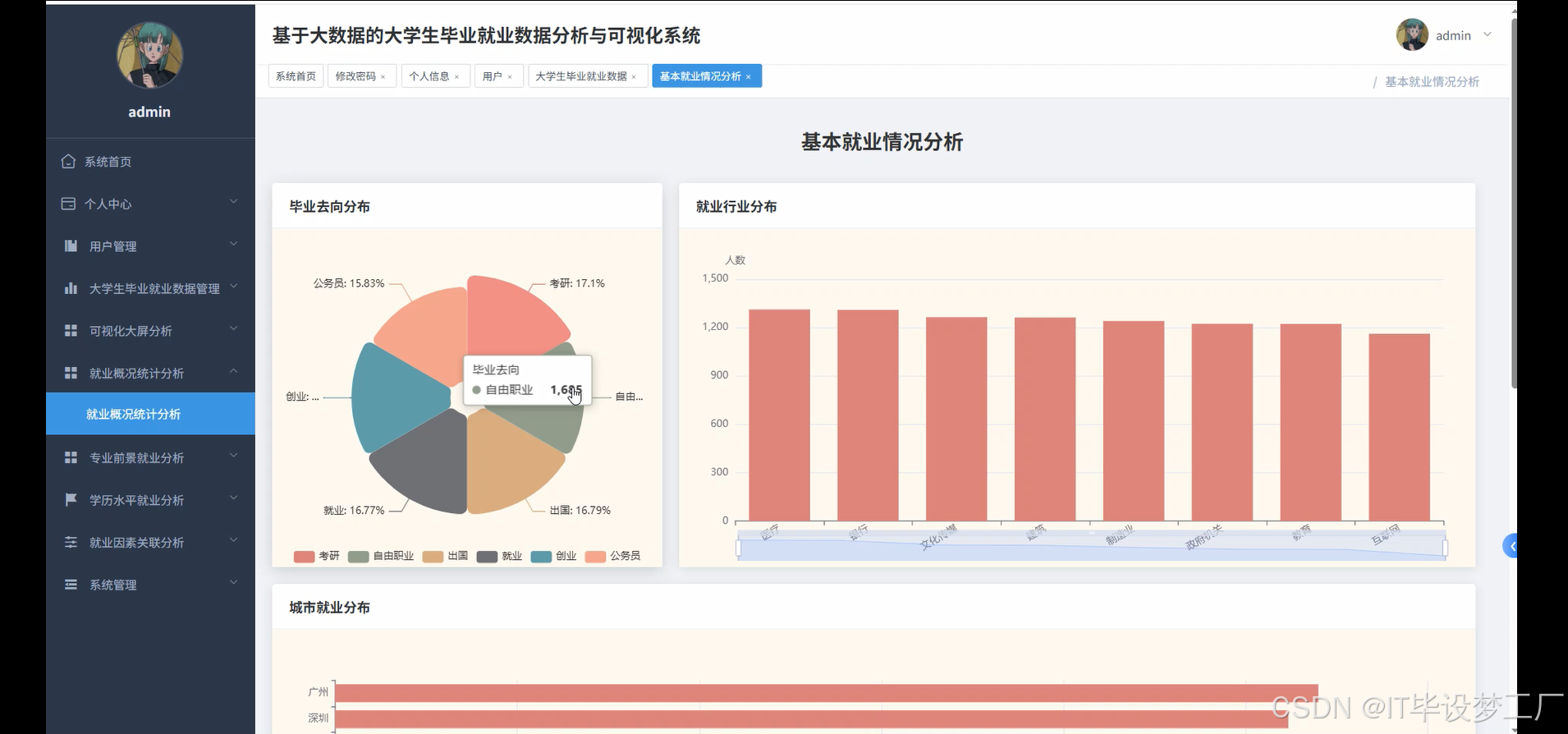Expand the 大学生毕业就业数据管理 chevron
1568x734 pixels.
click(x=234, y=286)
